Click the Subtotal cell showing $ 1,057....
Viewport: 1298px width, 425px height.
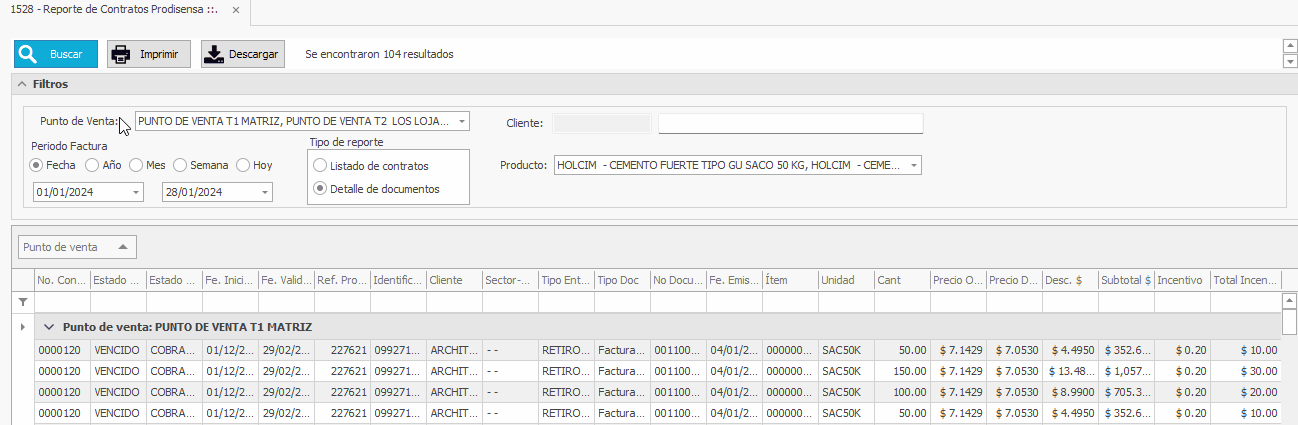(x=1126, y=371)
